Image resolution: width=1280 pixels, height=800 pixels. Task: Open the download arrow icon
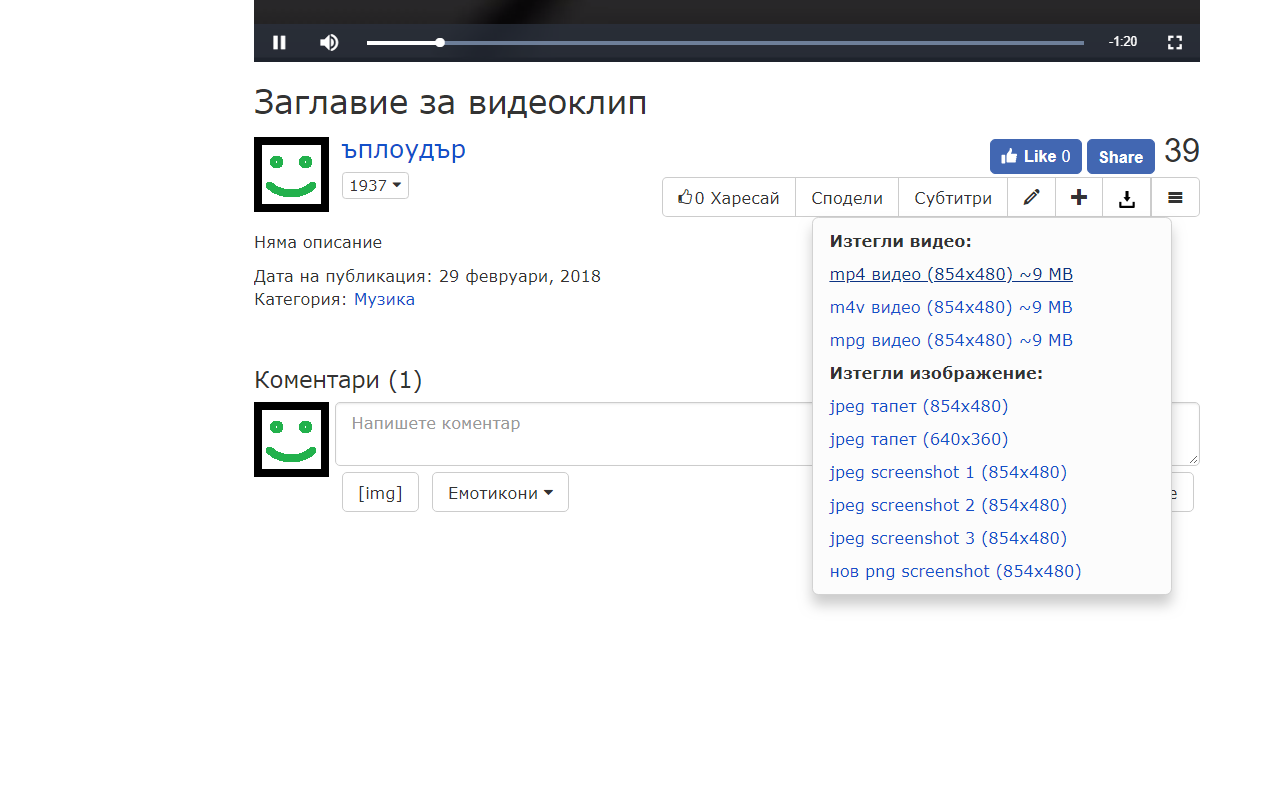1127,197
